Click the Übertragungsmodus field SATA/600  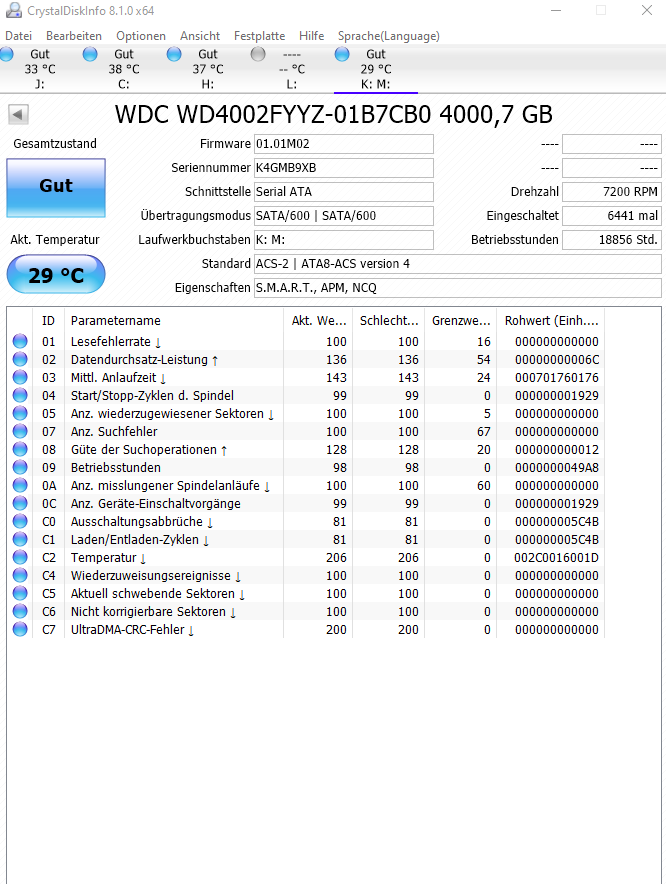click(344, 216)
